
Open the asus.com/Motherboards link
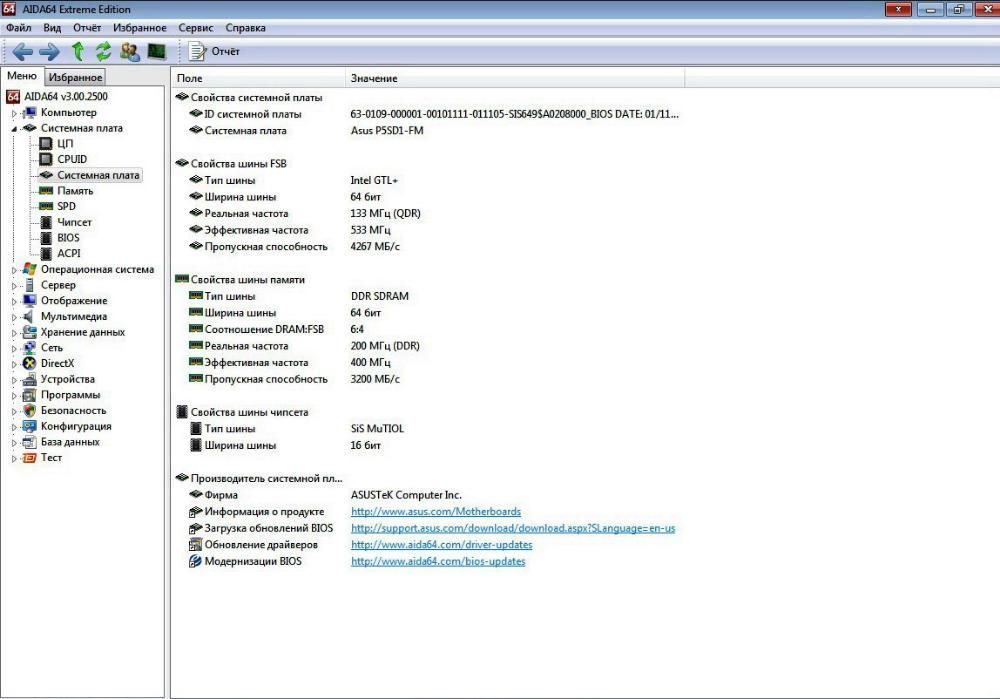click(436, 511)
